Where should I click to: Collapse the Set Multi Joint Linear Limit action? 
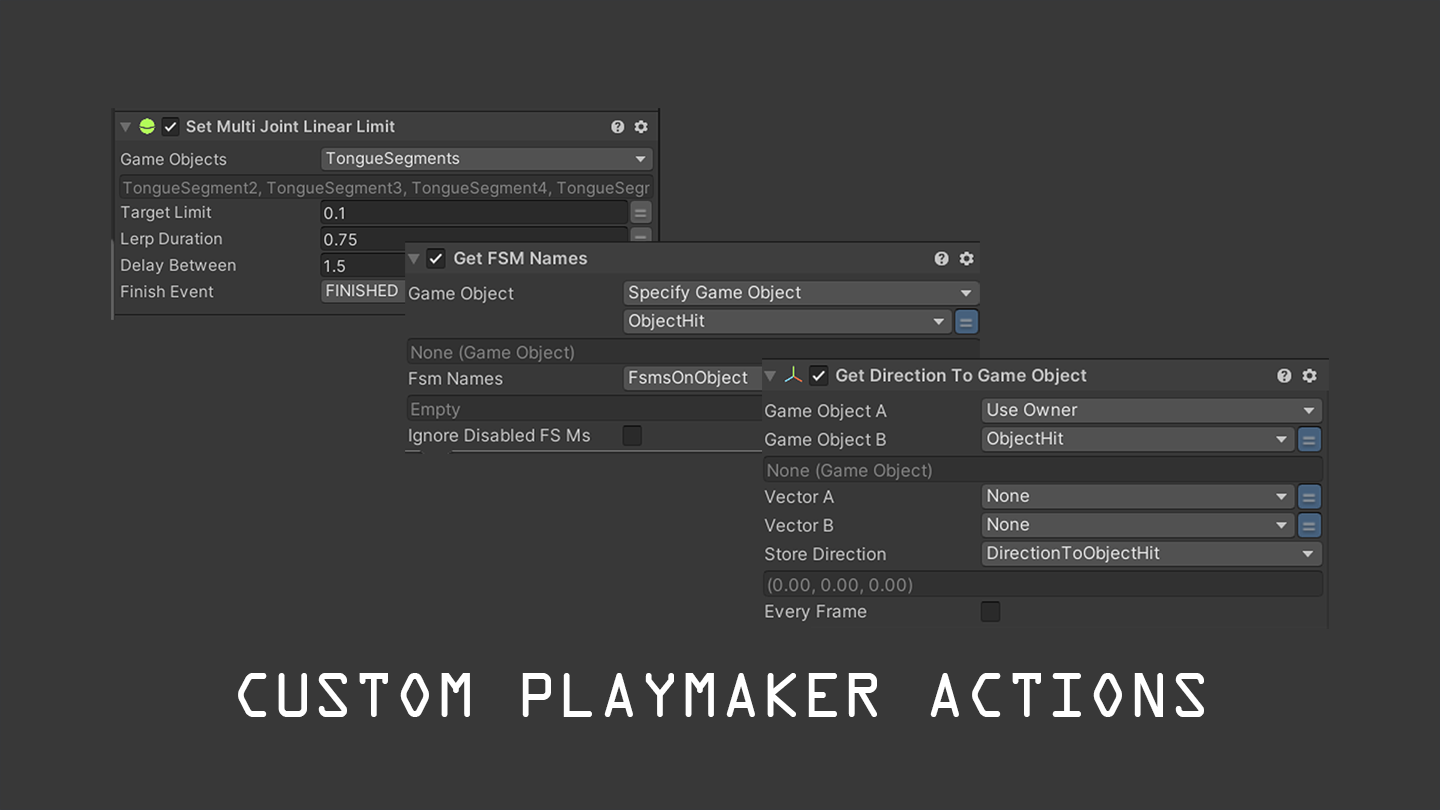click(x=125, y=127)
